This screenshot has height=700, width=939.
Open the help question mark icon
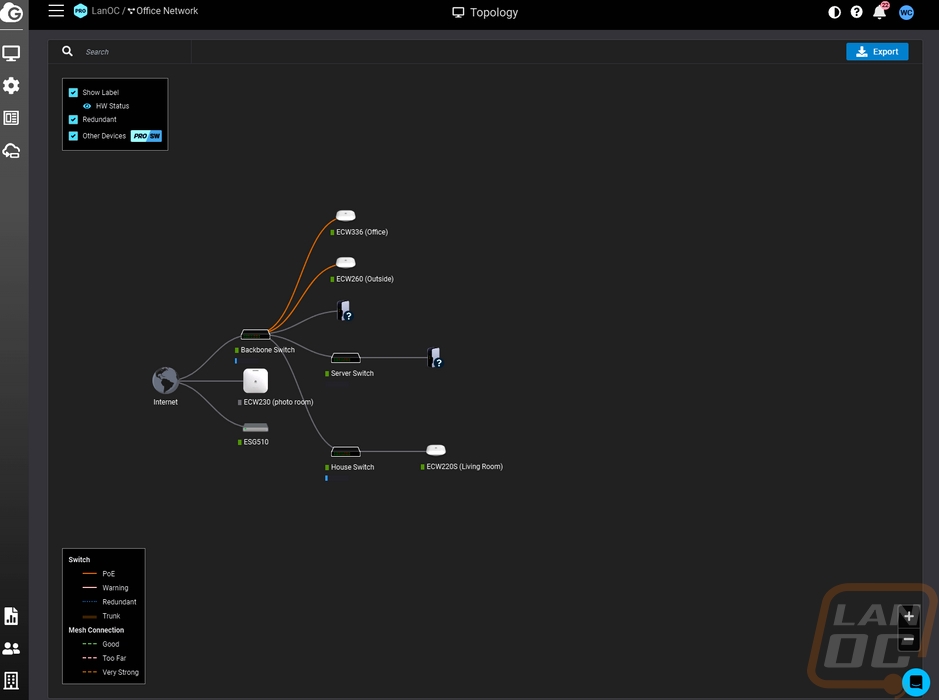tap(856, 12)
